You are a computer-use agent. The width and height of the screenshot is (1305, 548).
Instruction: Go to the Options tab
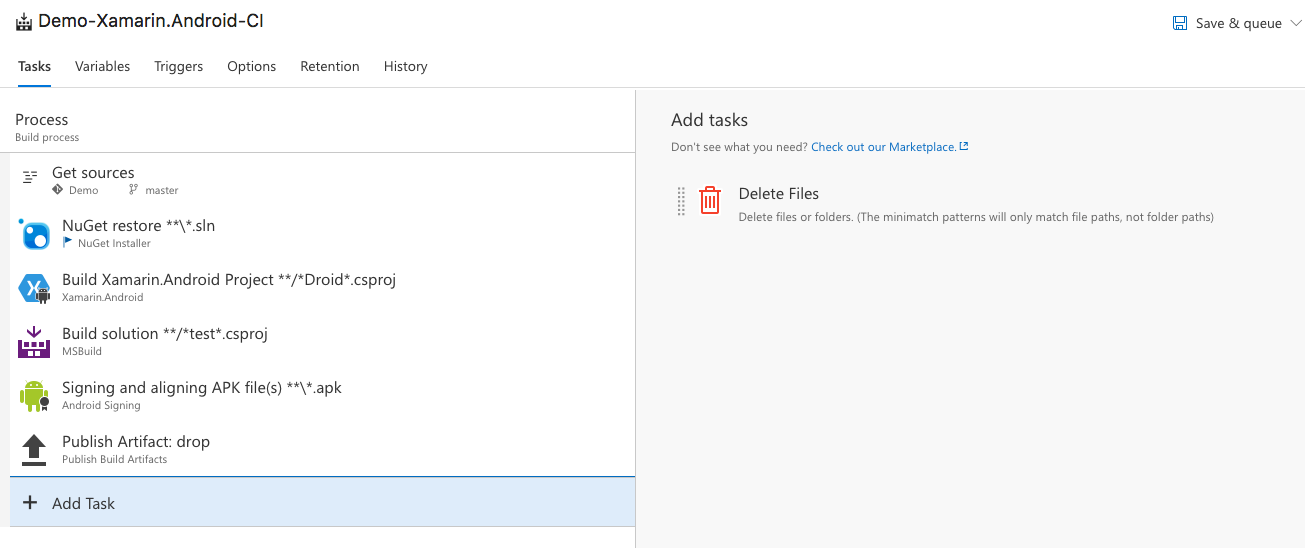tap(251, 66)
